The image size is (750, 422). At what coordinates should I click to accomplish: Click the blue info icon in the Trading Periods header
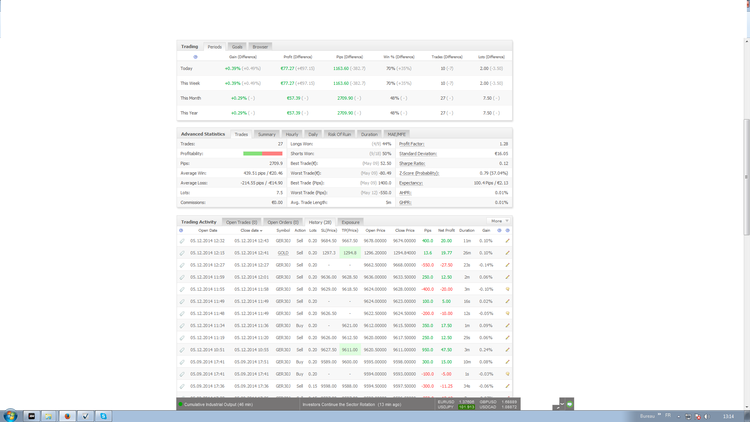195,57
